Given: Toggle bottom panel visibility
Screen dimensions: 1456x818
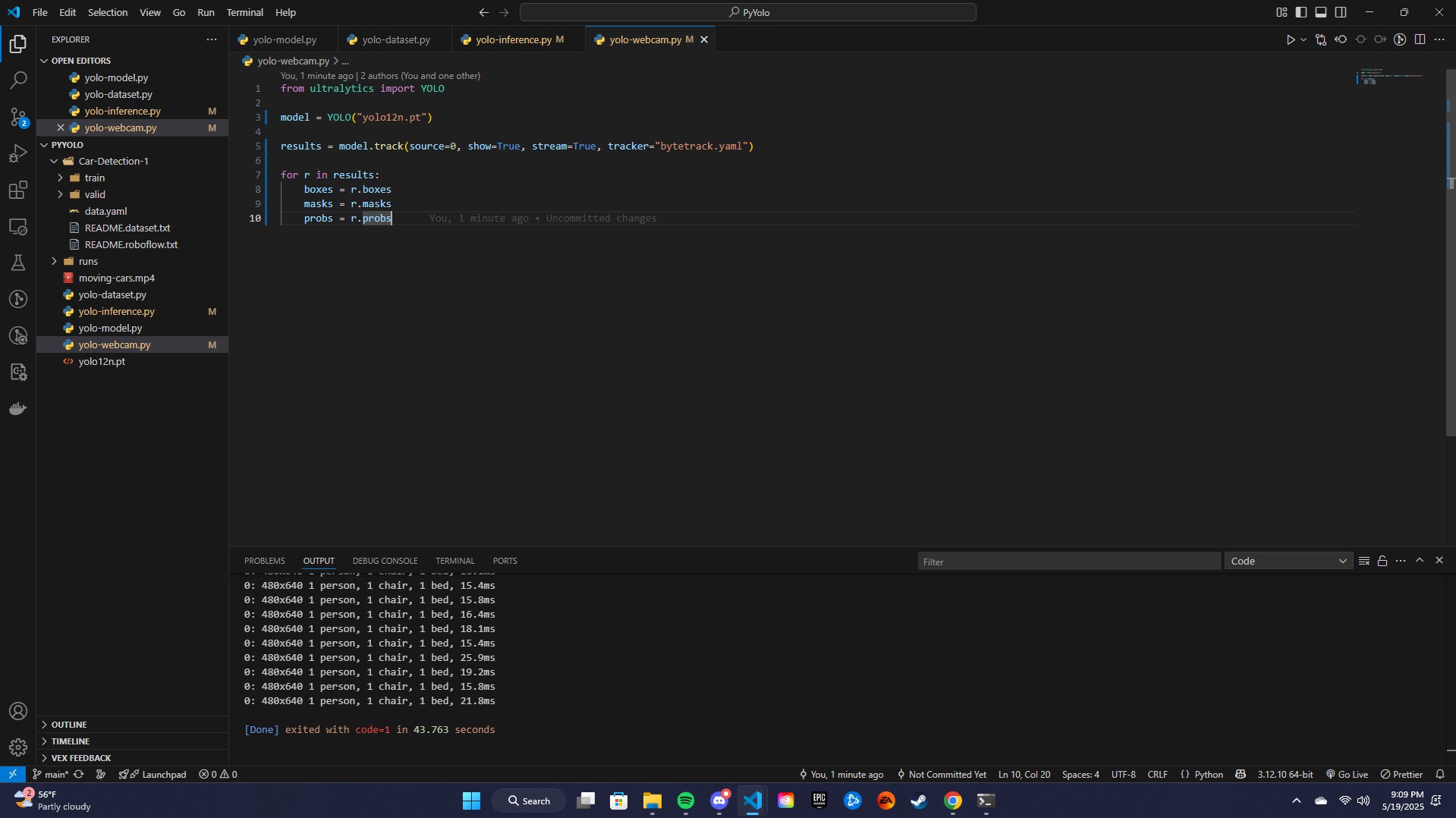Looking at the screenshot, I should [x=1321, y=12].
